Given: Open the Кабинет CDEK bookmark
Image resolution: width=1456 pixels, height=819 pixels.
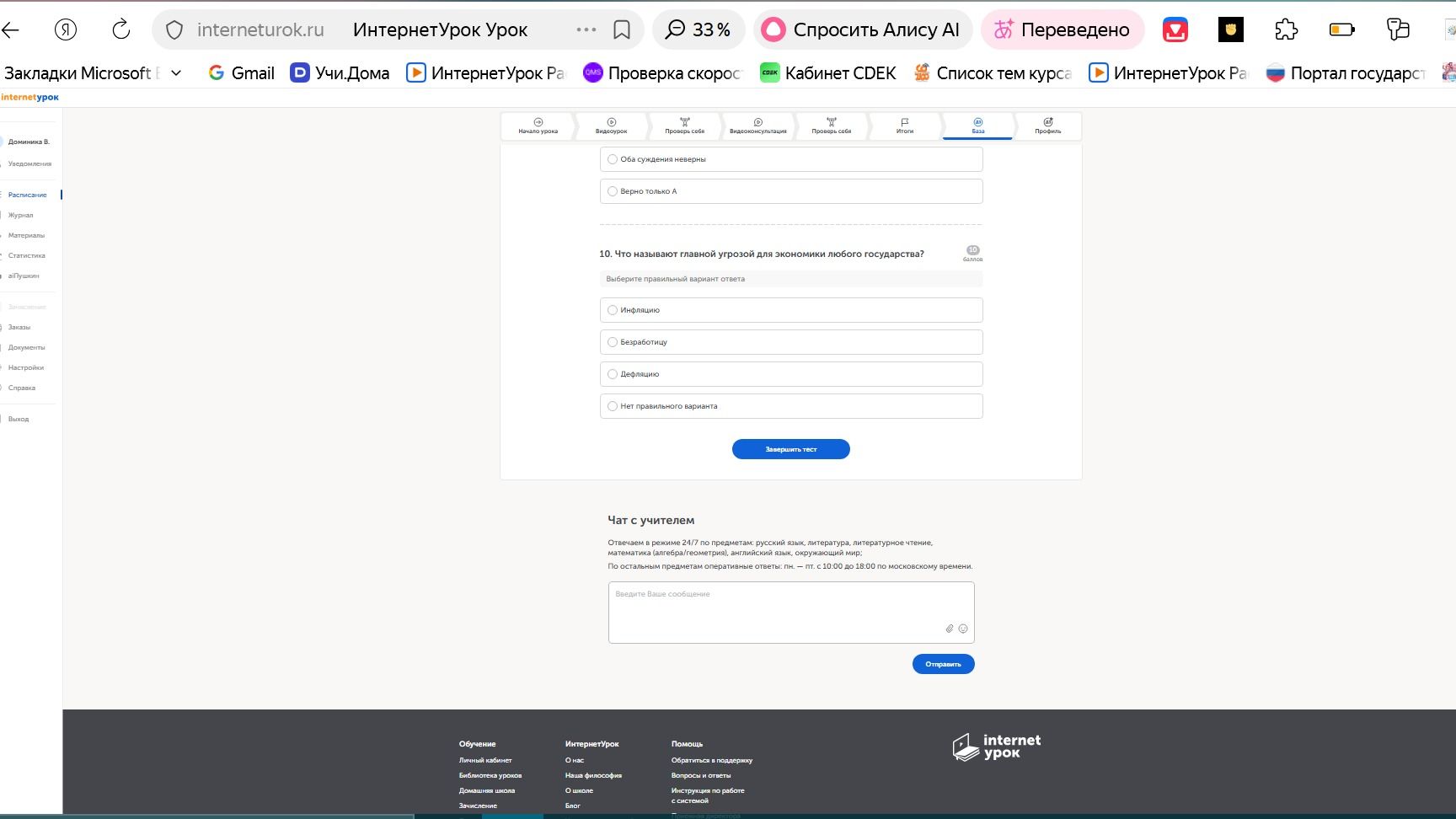Looking at the screenshot, I should point(828,73).
